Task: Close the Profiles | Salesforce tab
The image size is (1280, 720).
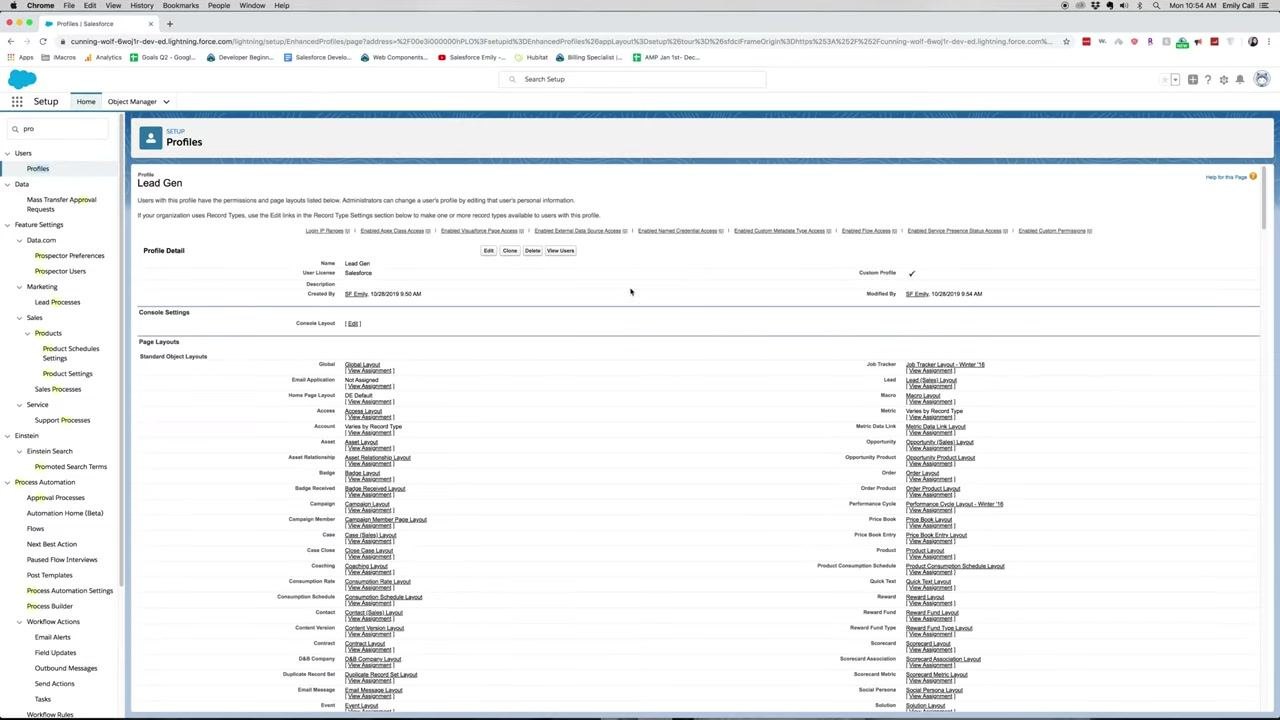Action: 150,23
